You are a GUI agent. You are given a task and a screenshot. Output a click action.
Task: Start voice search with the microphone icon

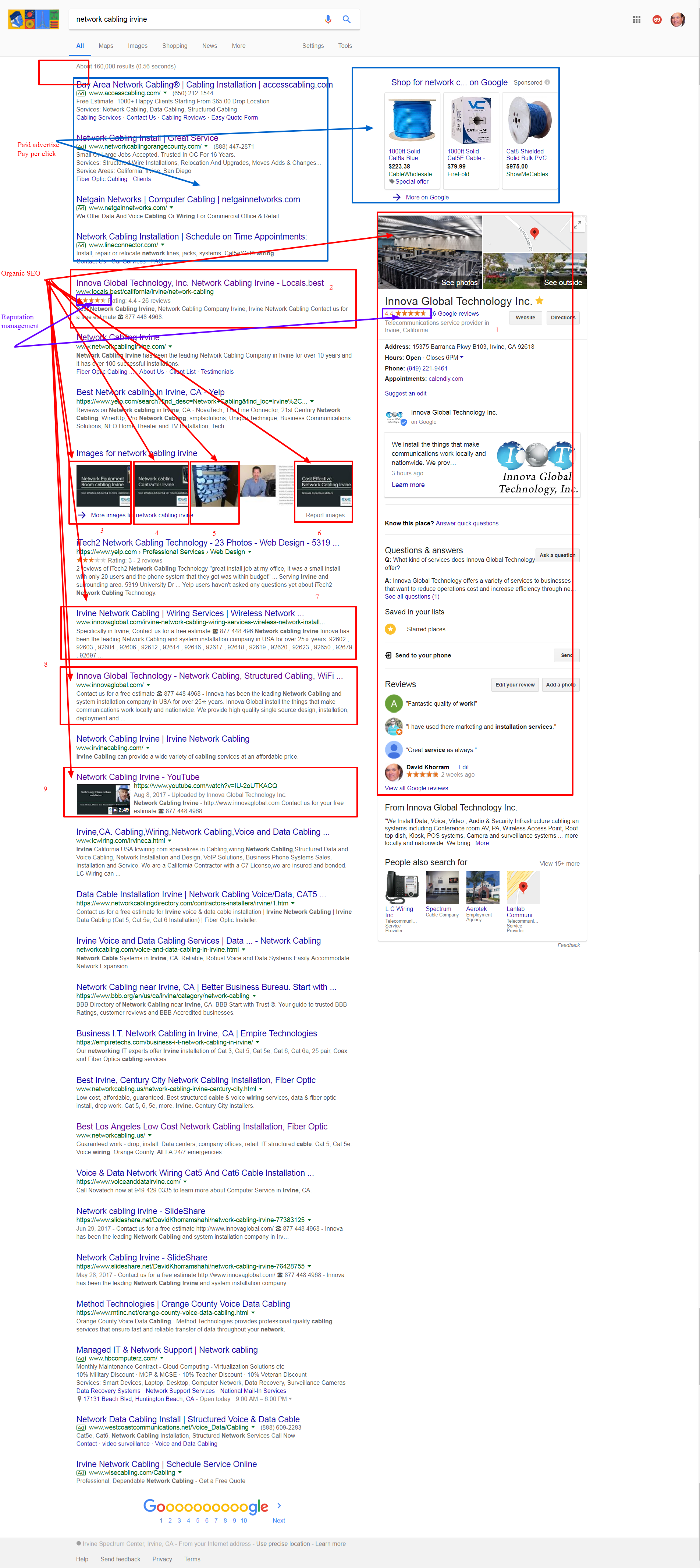(x=328, y=19)
